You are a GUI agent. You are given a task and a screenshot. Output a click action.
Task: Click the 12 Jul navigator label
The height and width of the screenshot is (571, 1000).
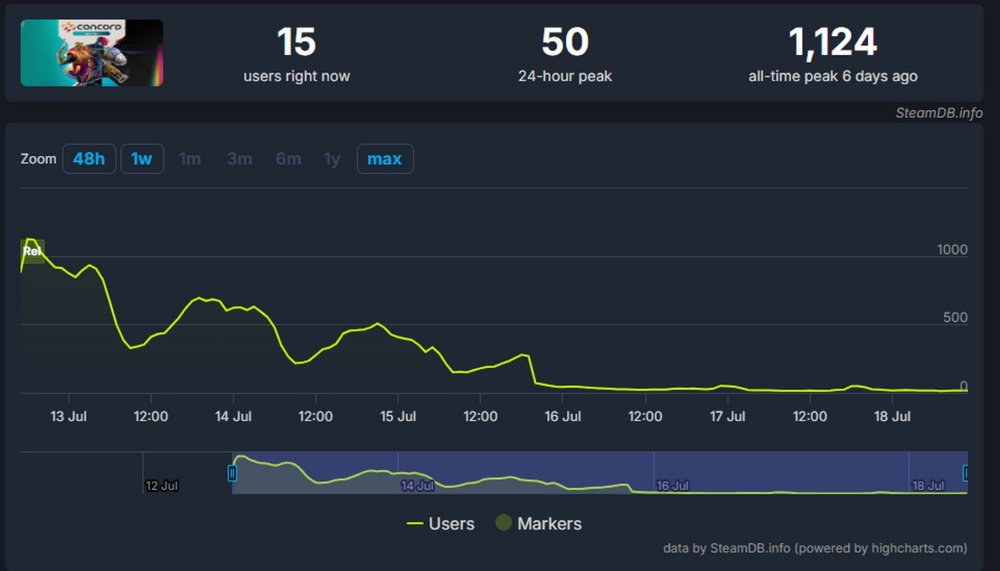(161, 486)
